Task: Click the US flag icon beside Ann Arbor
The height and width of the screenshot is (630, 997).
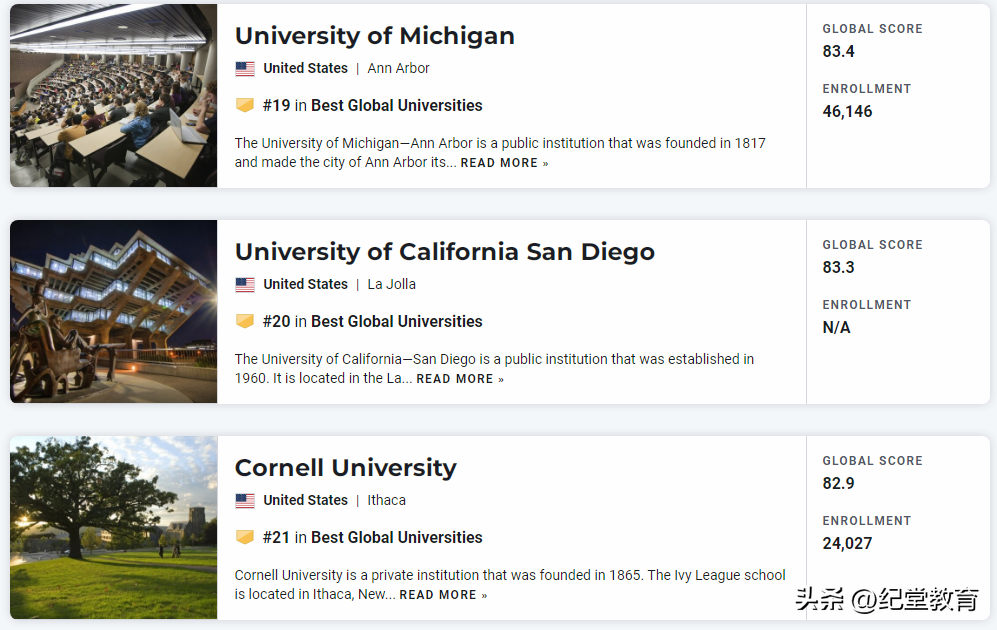Action: click(245, 69)
